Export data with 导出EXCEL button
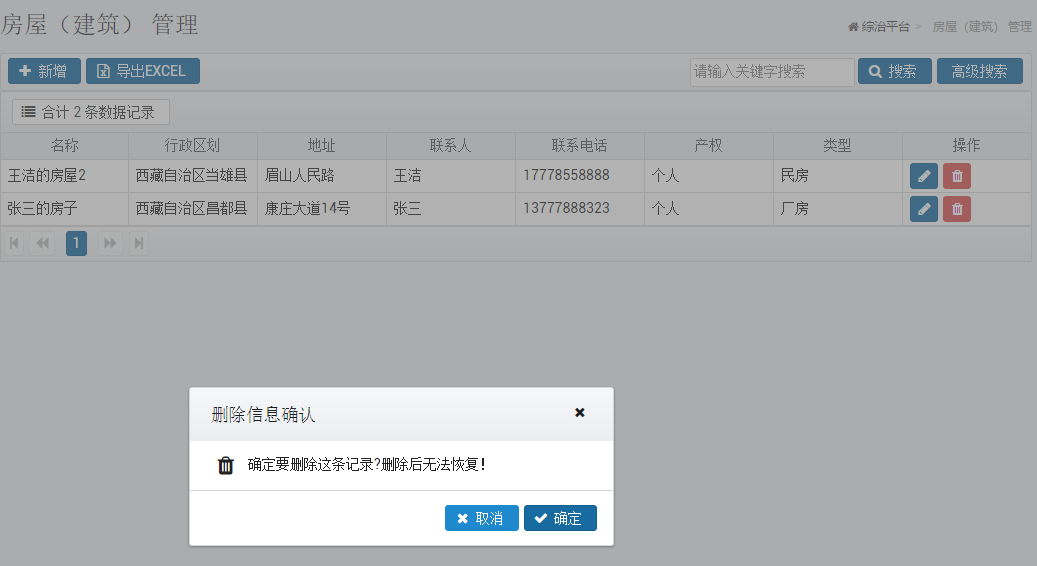 143,71
